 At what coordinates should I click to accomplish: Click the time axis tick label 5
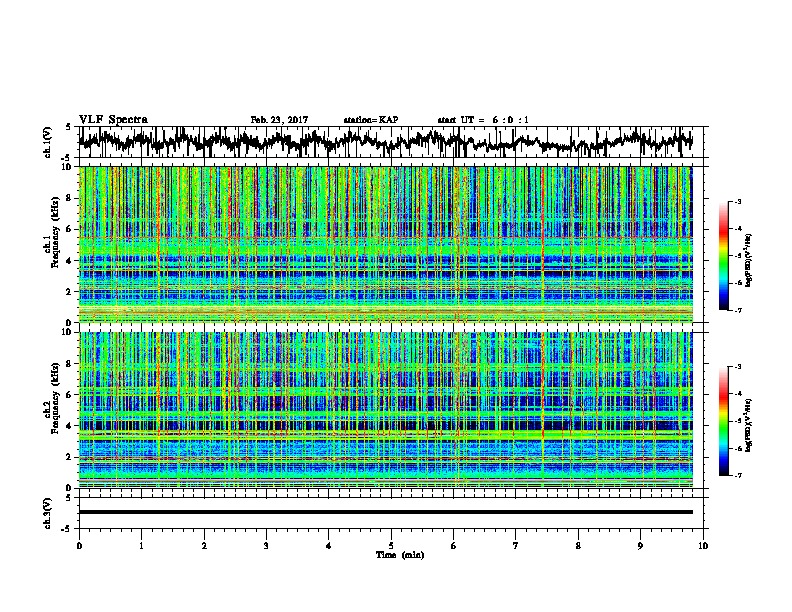tap(391, 546)
